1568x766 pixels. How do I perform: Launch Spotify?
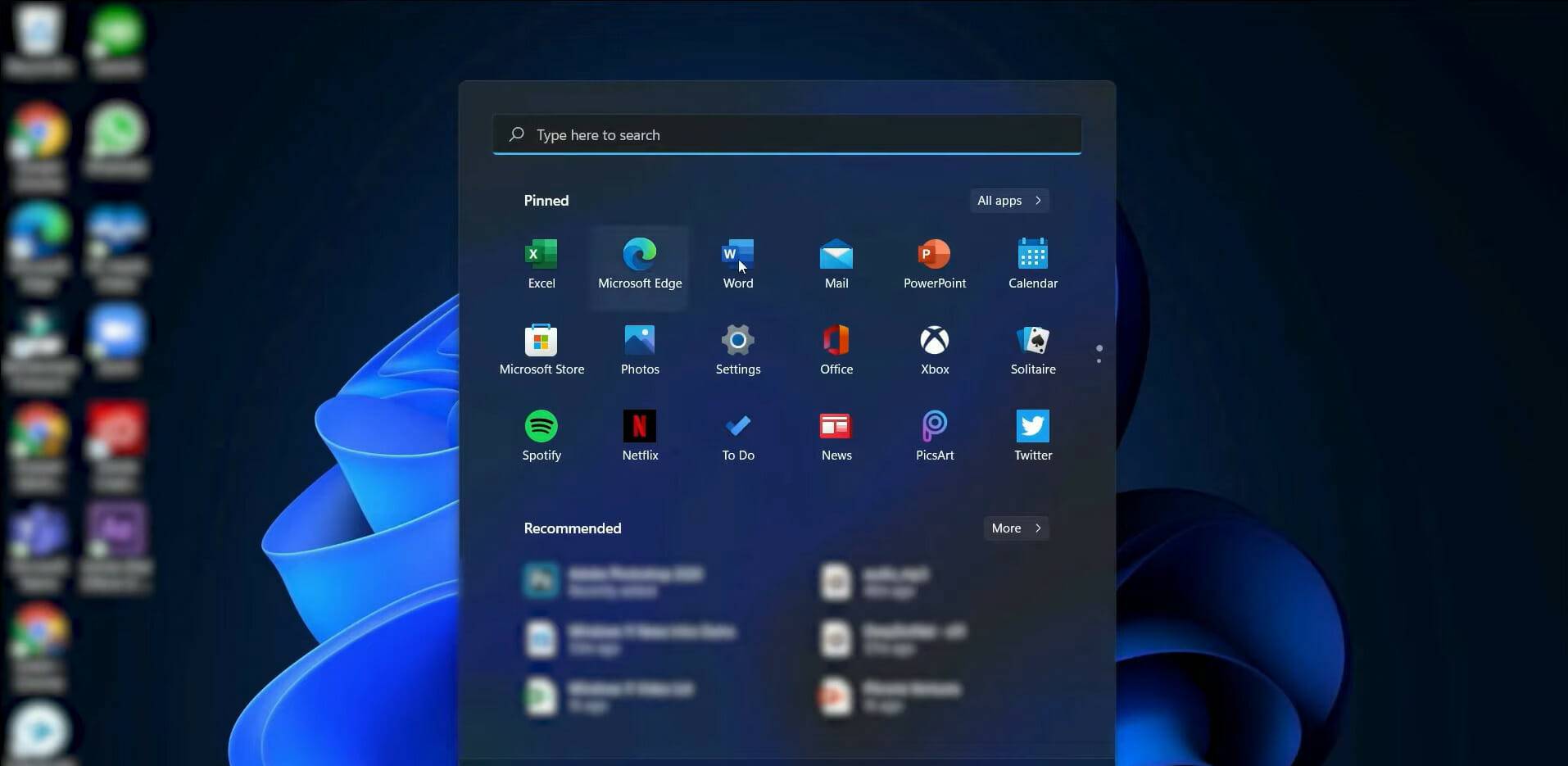click(541, 434)
